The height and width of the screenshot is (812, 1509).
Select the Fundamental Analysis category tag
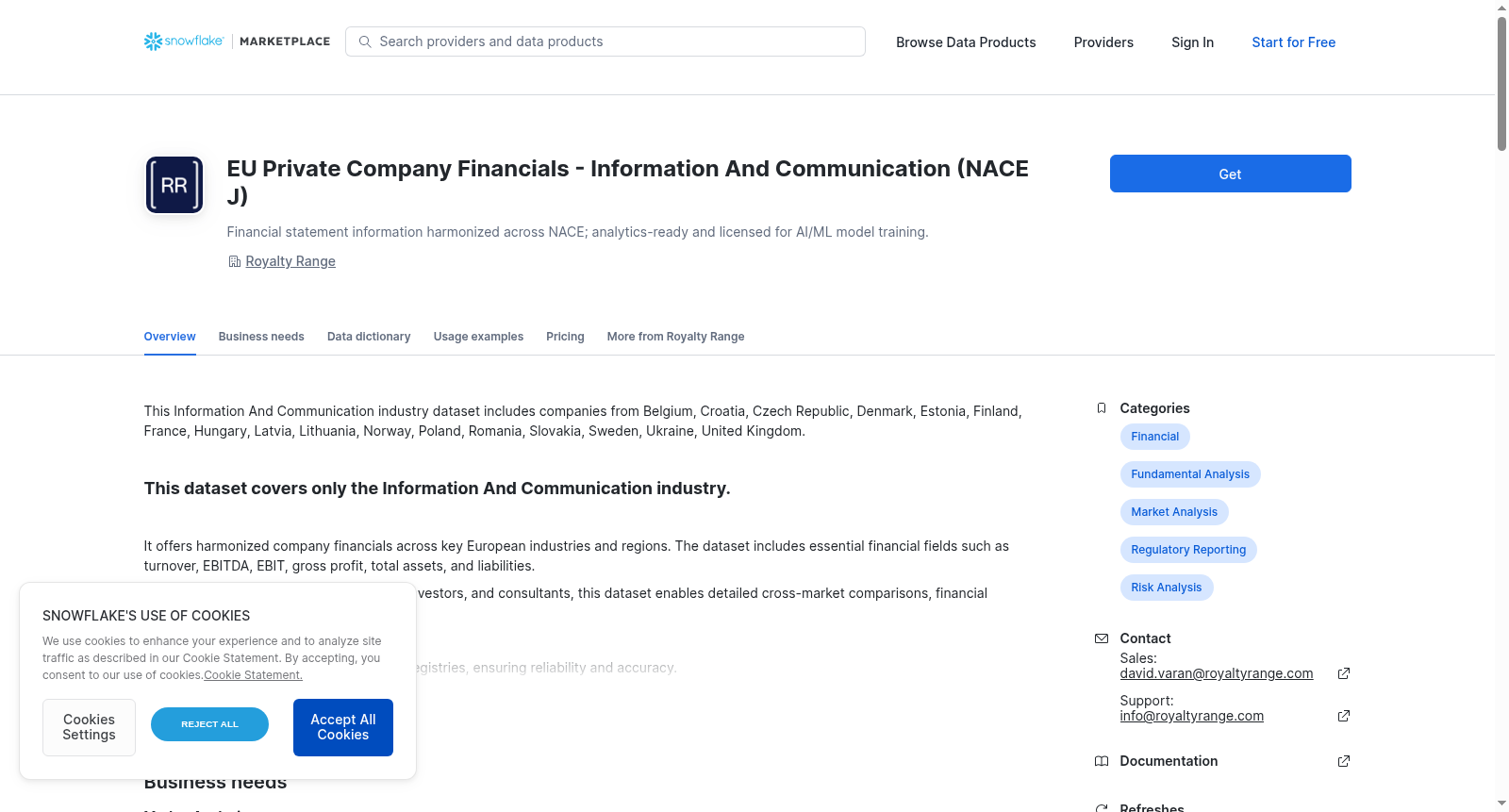pyautogui.click(x=1190, y=474)
